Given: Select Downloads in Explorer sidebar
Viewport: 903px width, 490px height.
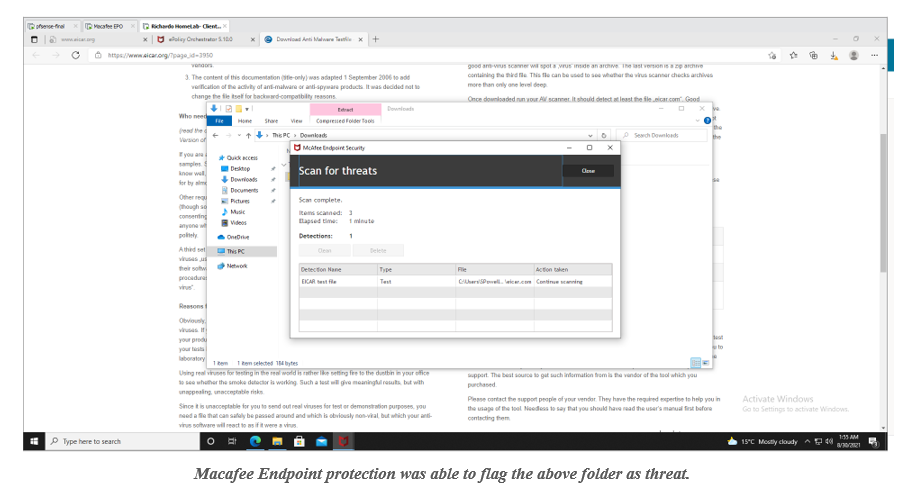Looking at the screenshot, I should 244,180.
